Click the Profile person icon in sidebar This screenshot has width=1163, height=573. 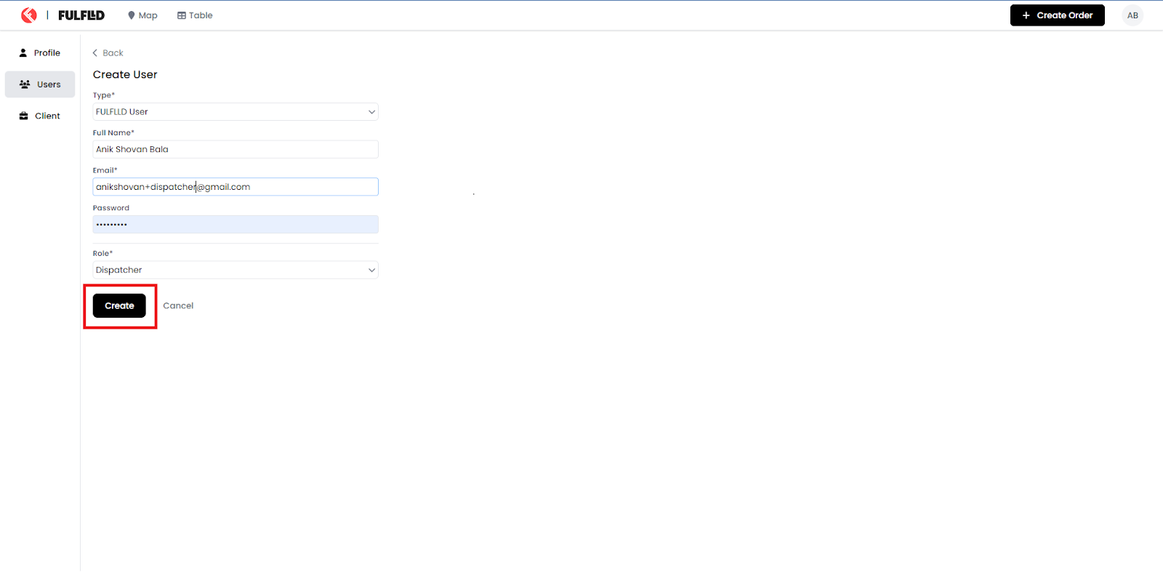point(23,53)
